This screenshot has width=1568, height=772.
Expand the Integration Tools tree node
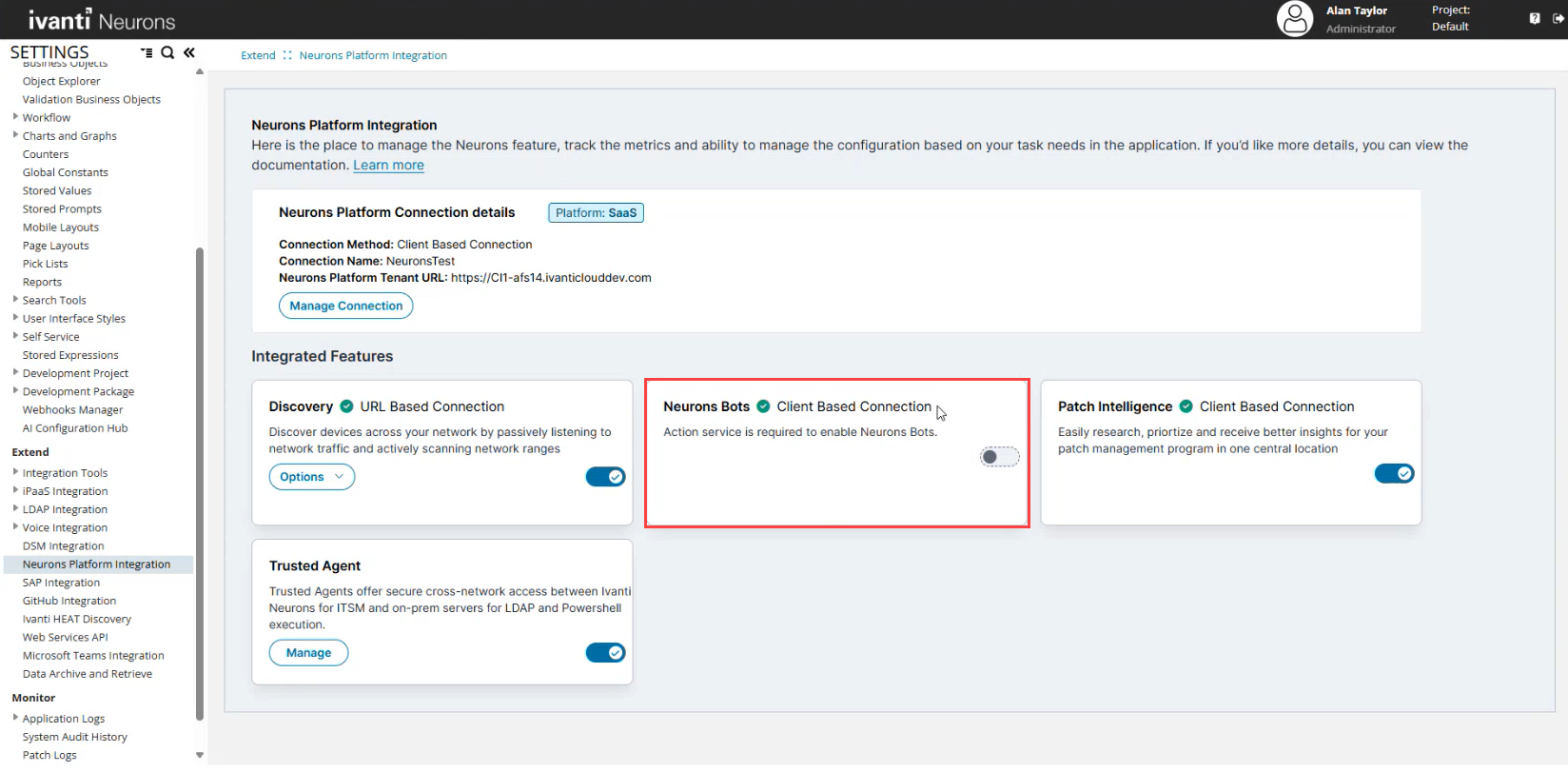tap(15, 472)
